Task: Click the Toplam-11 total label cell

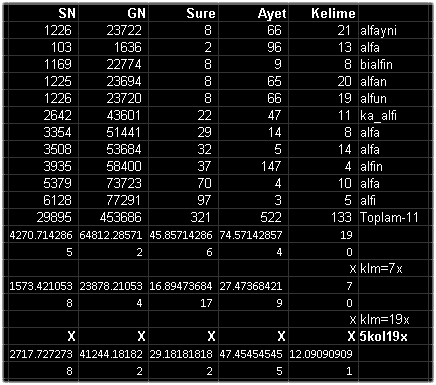Action: click(393, 217)
